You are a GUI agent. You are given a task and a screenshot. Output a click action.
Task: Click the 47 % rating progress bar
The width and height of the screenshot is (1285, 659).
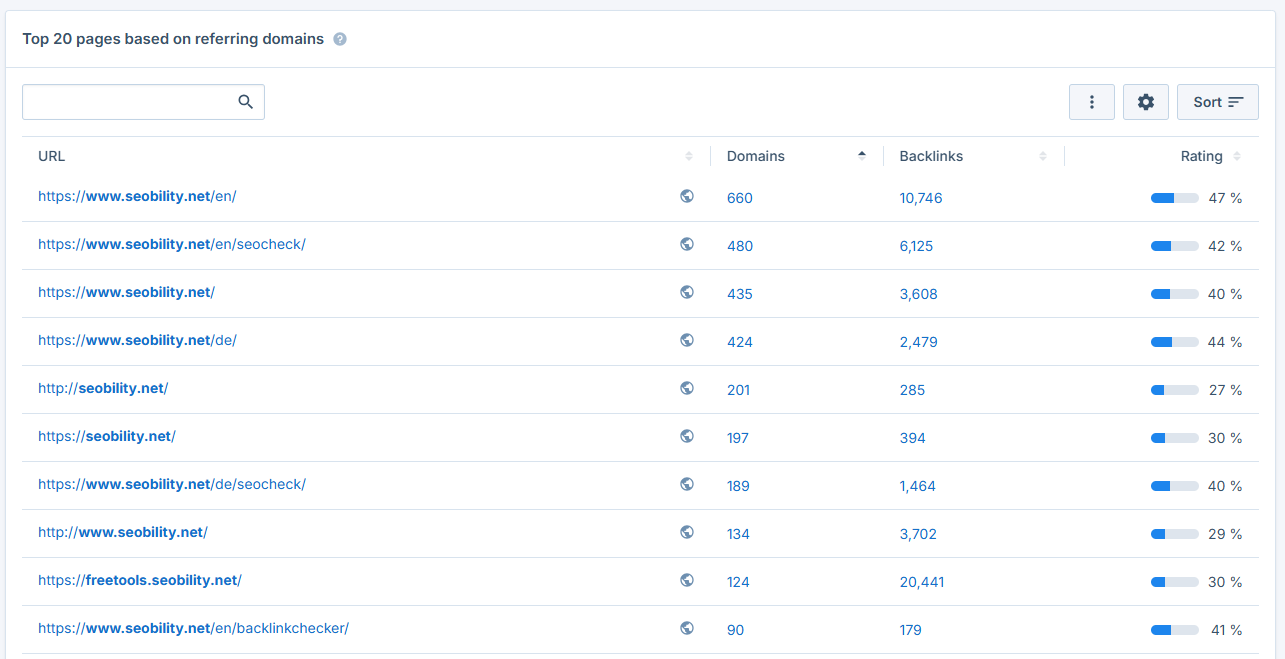point(1173,197)
